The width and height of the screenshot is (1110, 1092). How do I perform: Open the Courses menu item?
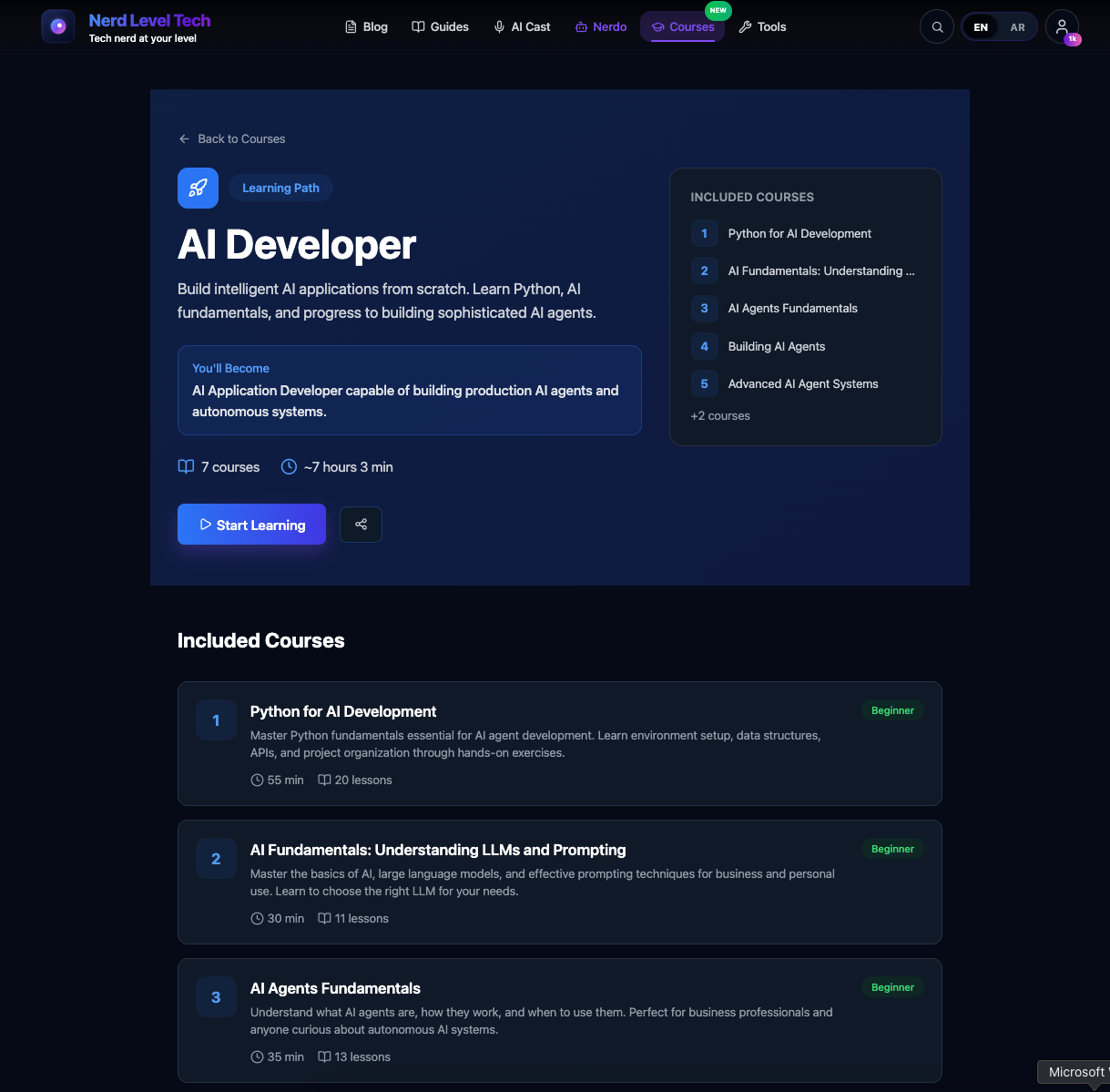682,26
